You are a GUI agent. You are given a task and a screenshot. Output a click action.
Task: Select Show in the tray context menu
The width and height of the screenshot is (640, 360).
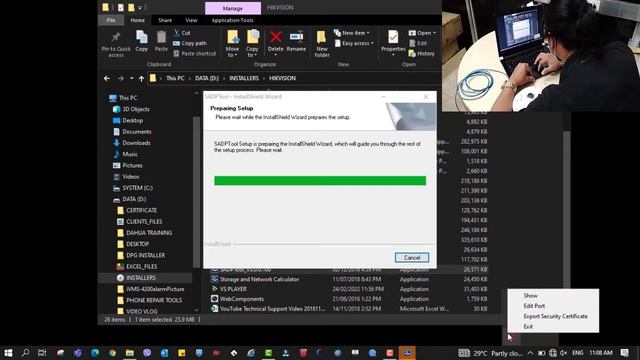point(530,296)
